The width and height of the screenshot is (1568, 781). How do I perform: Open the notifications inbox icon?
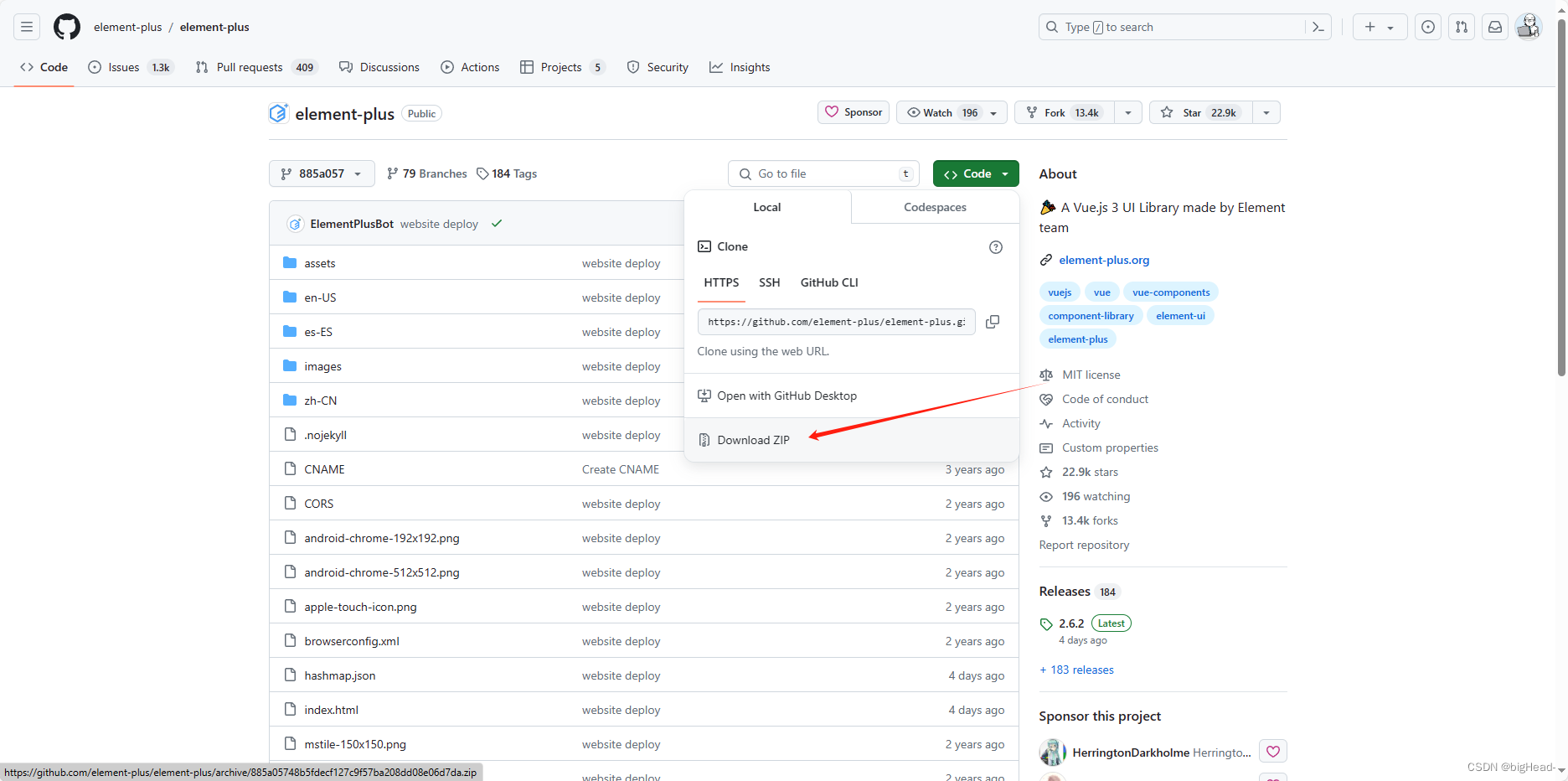(1495, 27)
